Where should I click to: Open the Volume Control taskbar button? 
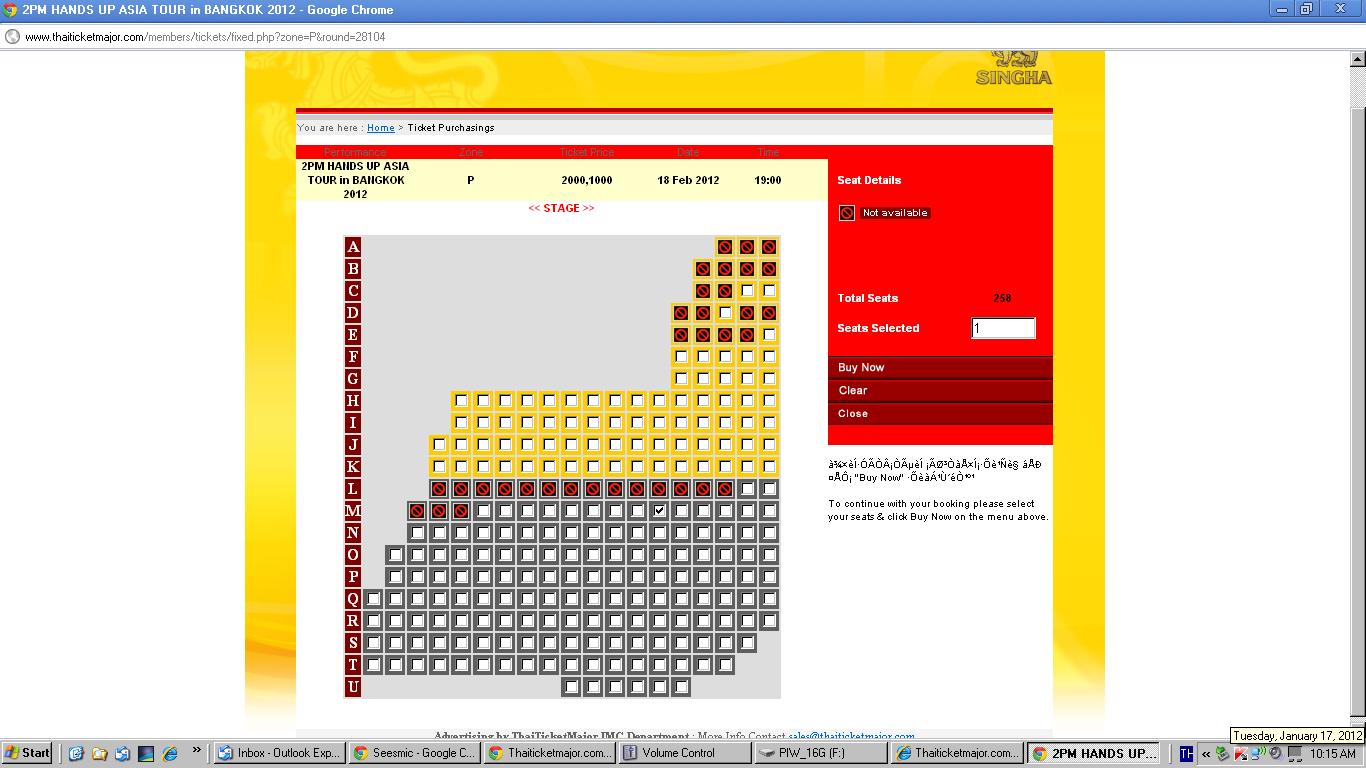tap(684, 753)
